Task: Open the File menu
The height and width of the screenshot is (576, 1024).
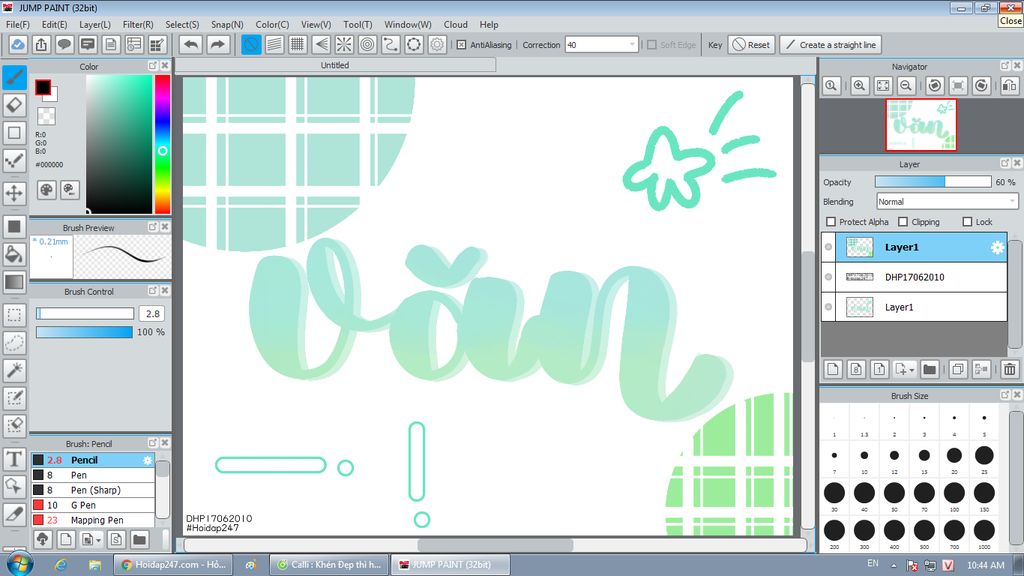Action: [18, 24]
